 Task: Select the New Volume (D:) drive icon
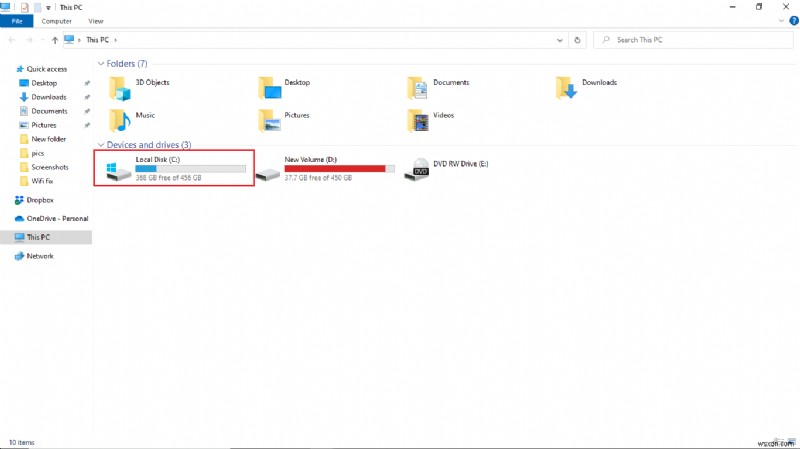(x=268, y=174)
